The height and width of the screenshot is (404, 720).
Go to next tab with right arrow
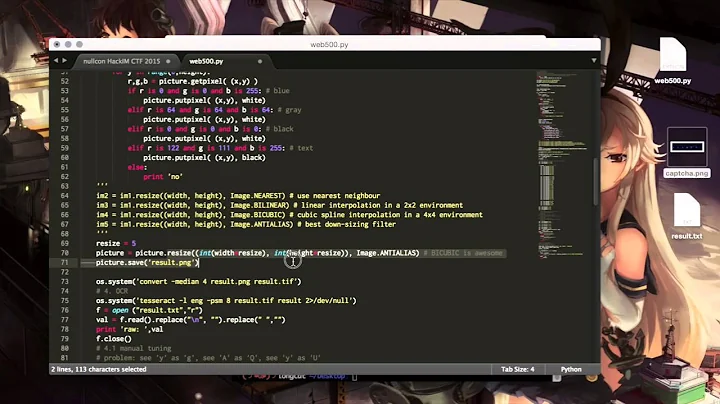click(x=64, y=60)
